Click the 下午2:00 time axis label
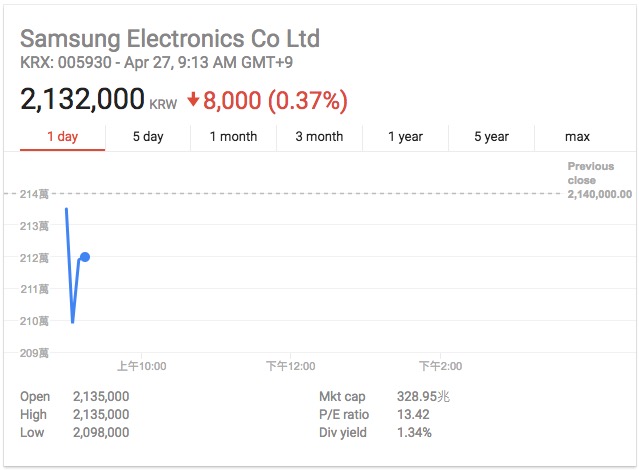The width and height of the screenshot is (639, 470). tap(441, 366)
